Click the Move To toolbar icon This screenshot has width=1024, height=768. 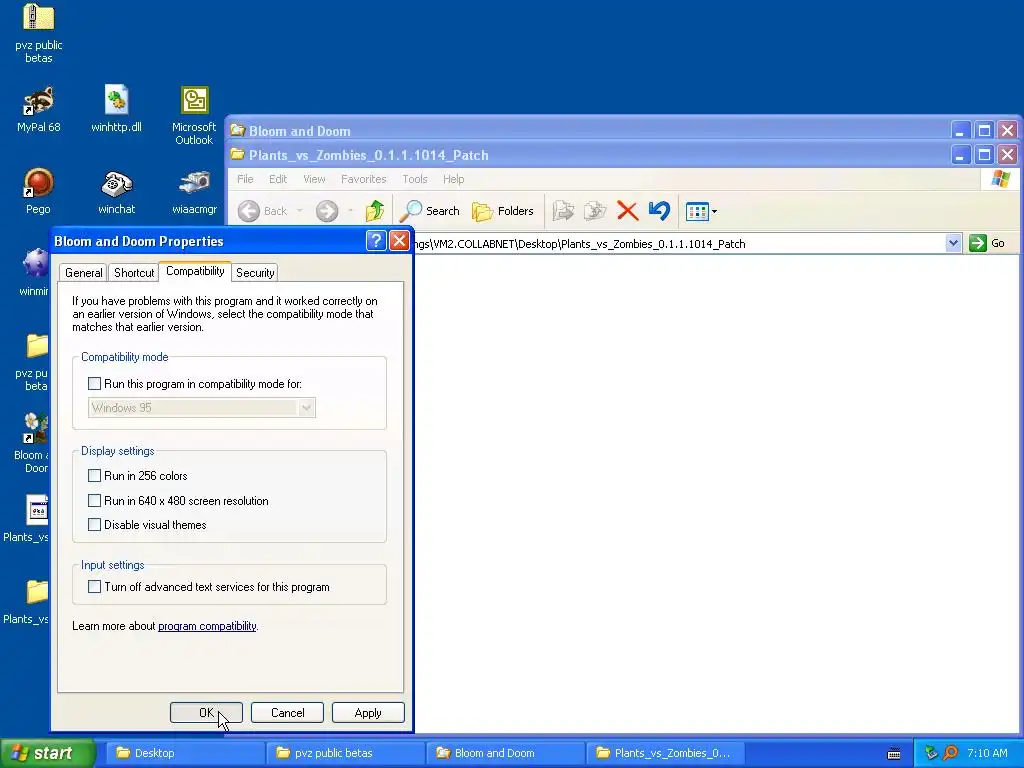pos(562,211)
